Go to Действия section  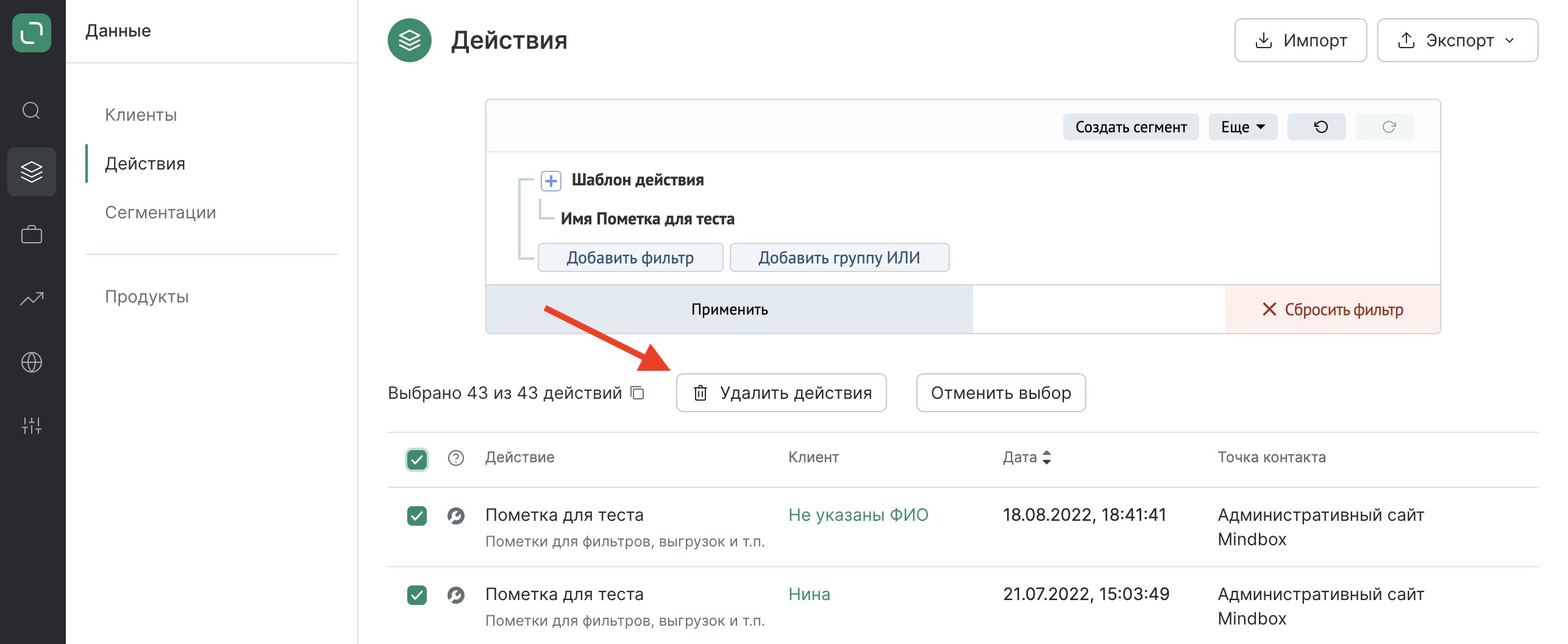pos(145,163)
